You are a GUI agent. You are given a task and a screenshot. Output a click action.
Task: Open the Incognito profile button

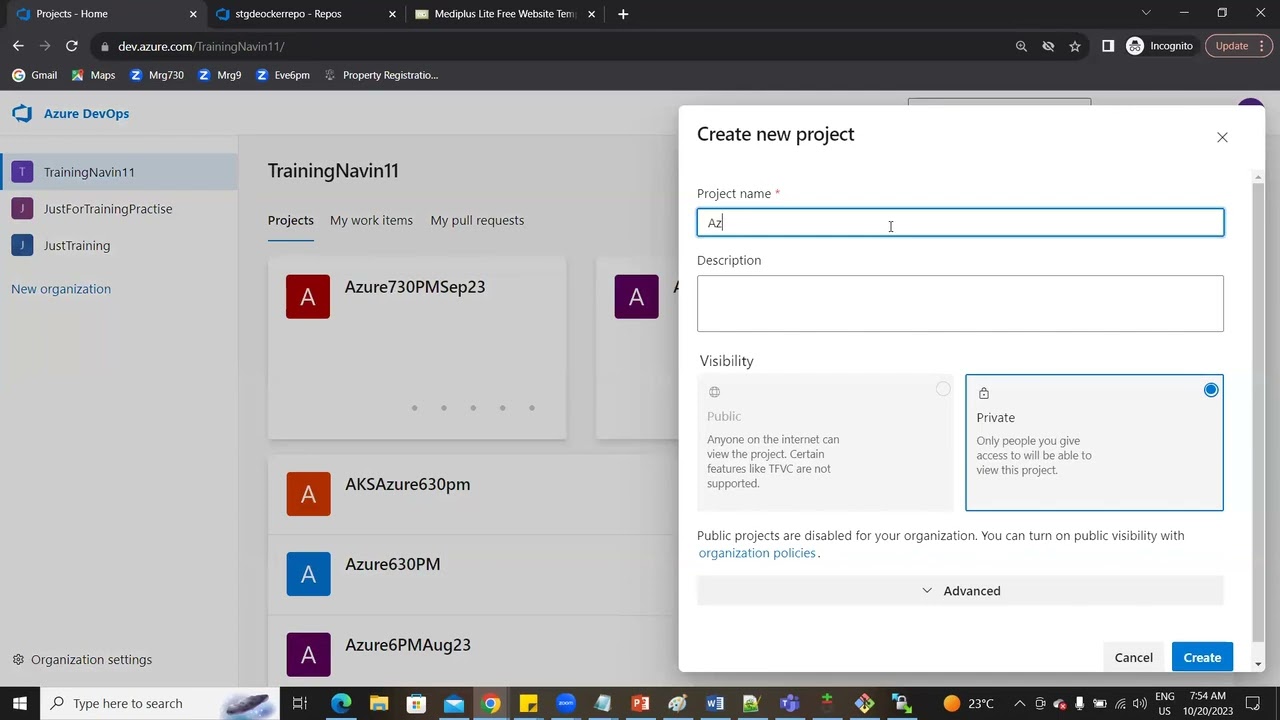coord(1160,46)
